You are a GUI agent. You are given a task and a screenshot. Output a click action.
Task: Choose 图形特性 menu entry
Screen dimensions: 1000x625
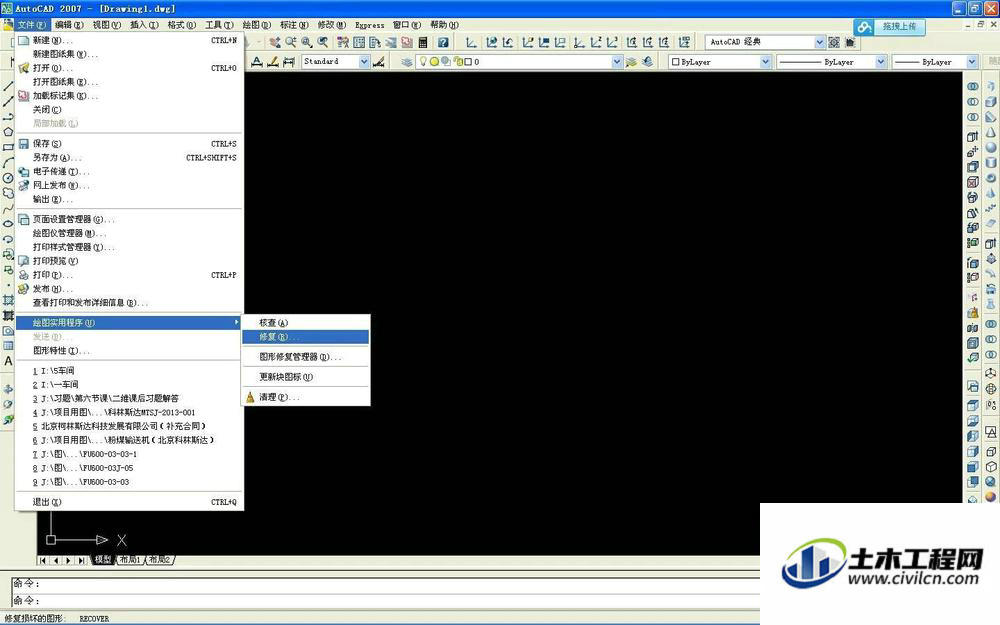click(x=128, y=350)
